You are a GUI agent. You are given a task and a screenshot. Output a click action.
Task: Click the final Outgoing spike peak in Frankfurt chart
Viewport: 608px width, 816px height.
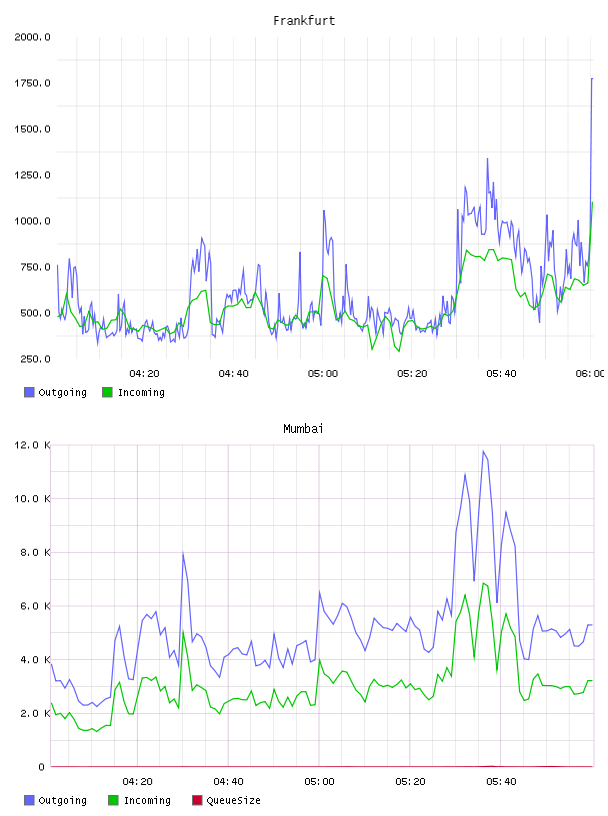pos(592,79)
